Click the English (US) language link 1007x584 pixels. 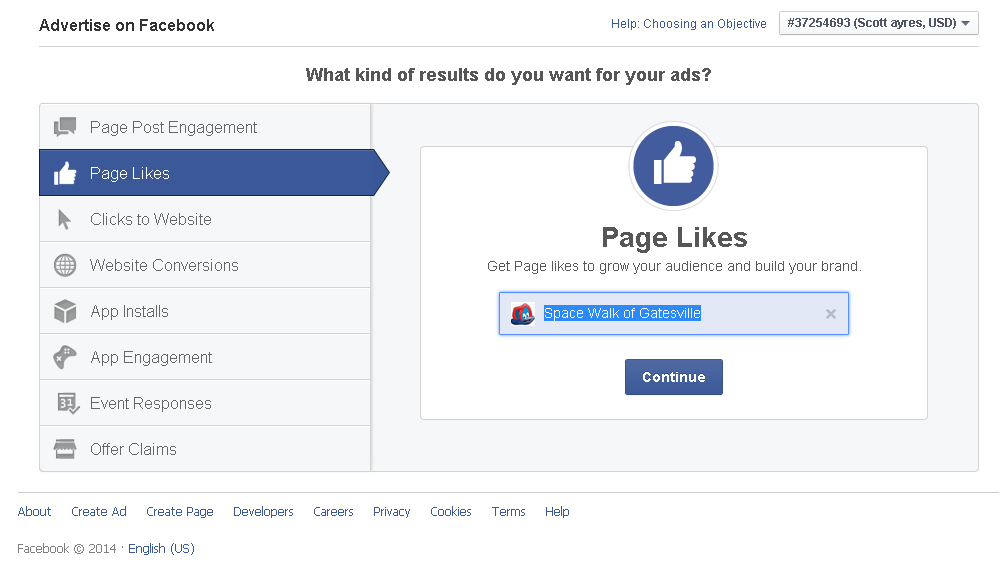click(160, 548)
